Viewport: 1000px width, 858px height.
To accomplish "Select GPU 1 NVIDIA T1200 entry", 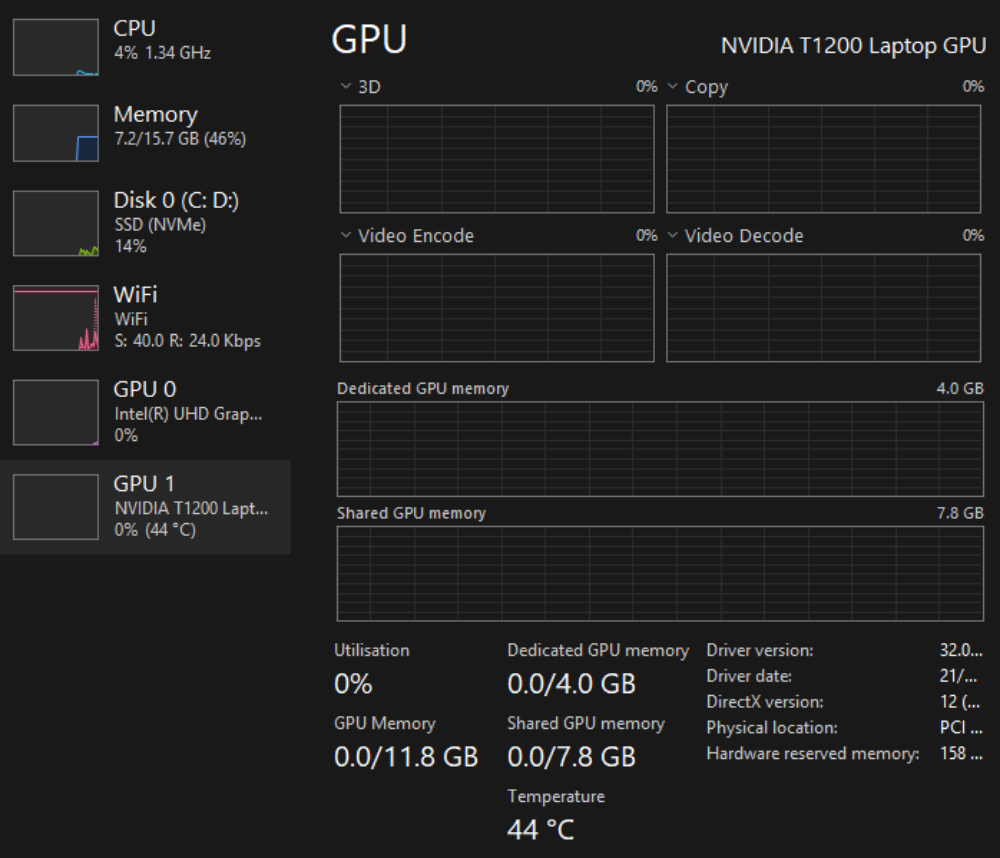I will tap(145, 507).
